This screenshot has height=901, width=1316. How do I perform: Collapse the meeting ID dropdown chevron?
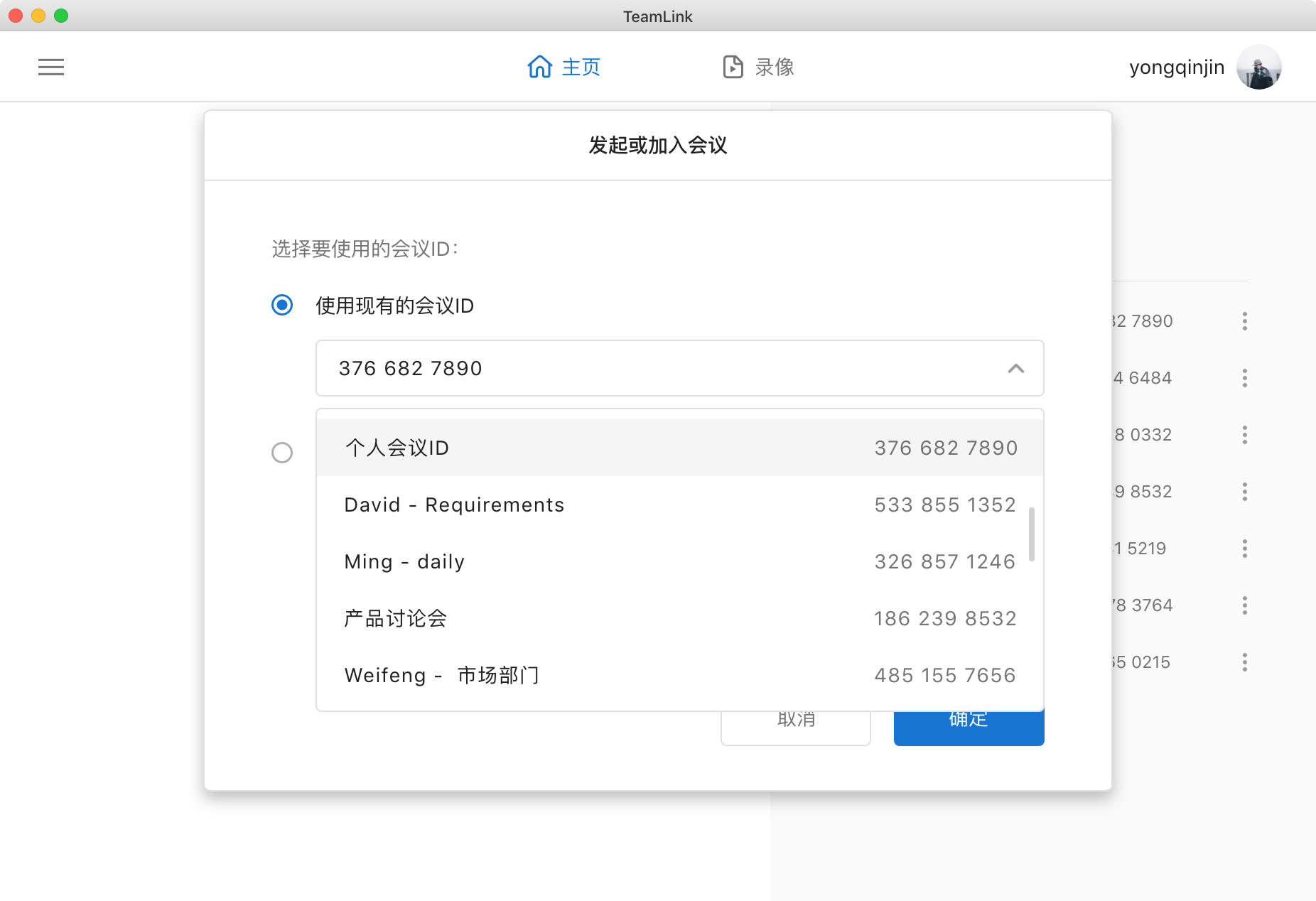click(1015, 368)
